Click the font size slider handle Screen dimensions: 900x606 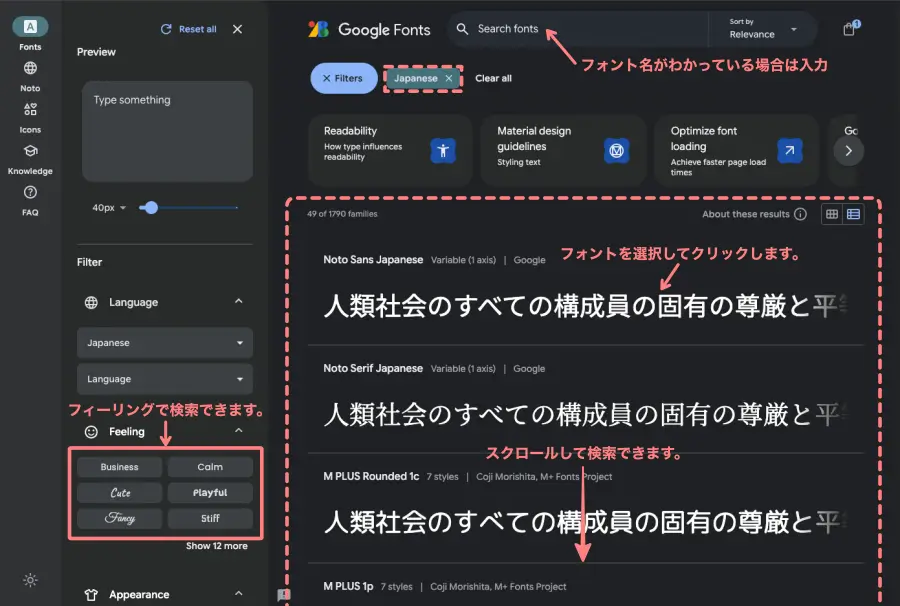(x=150, y=208)
